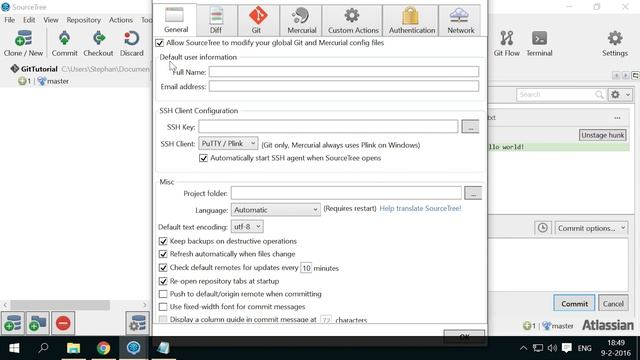Click the Commit toolbar icon

tap(64, 43)
